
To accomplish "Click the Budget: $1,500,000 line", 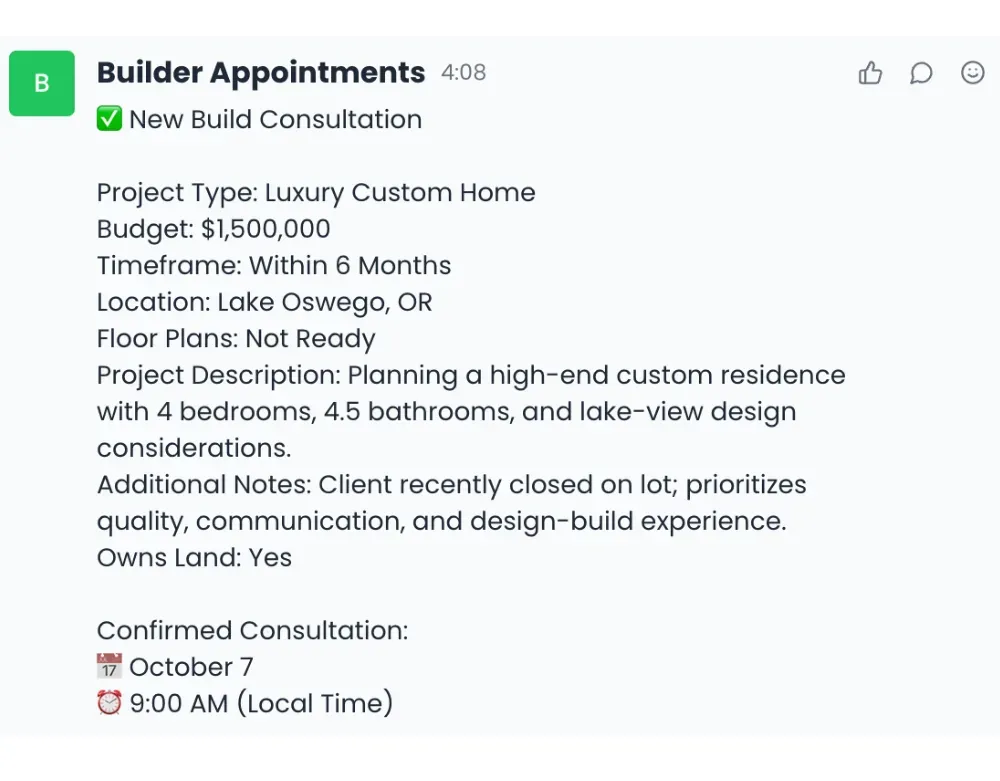I will (x=214, y=229).
